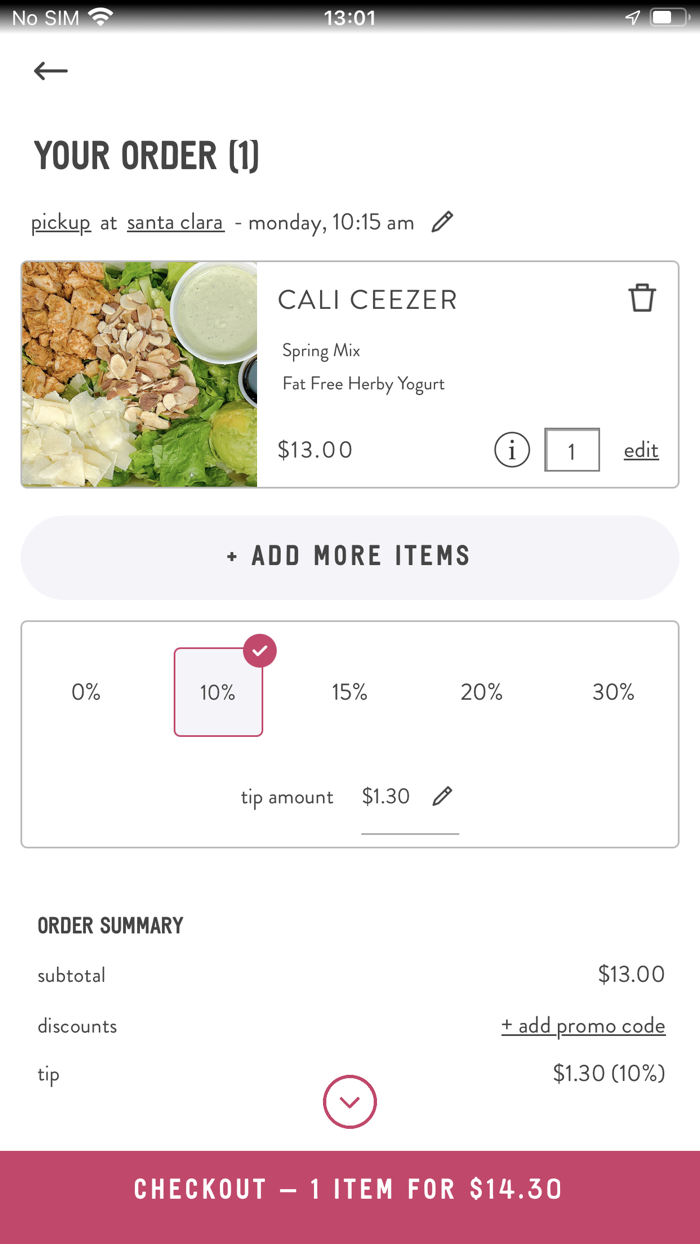The width and height of the screenshot is (700, 1244).
Task: Delete the Cali Ceezer with trash icon
Action: pyautogui.click(x=642, y=297)
